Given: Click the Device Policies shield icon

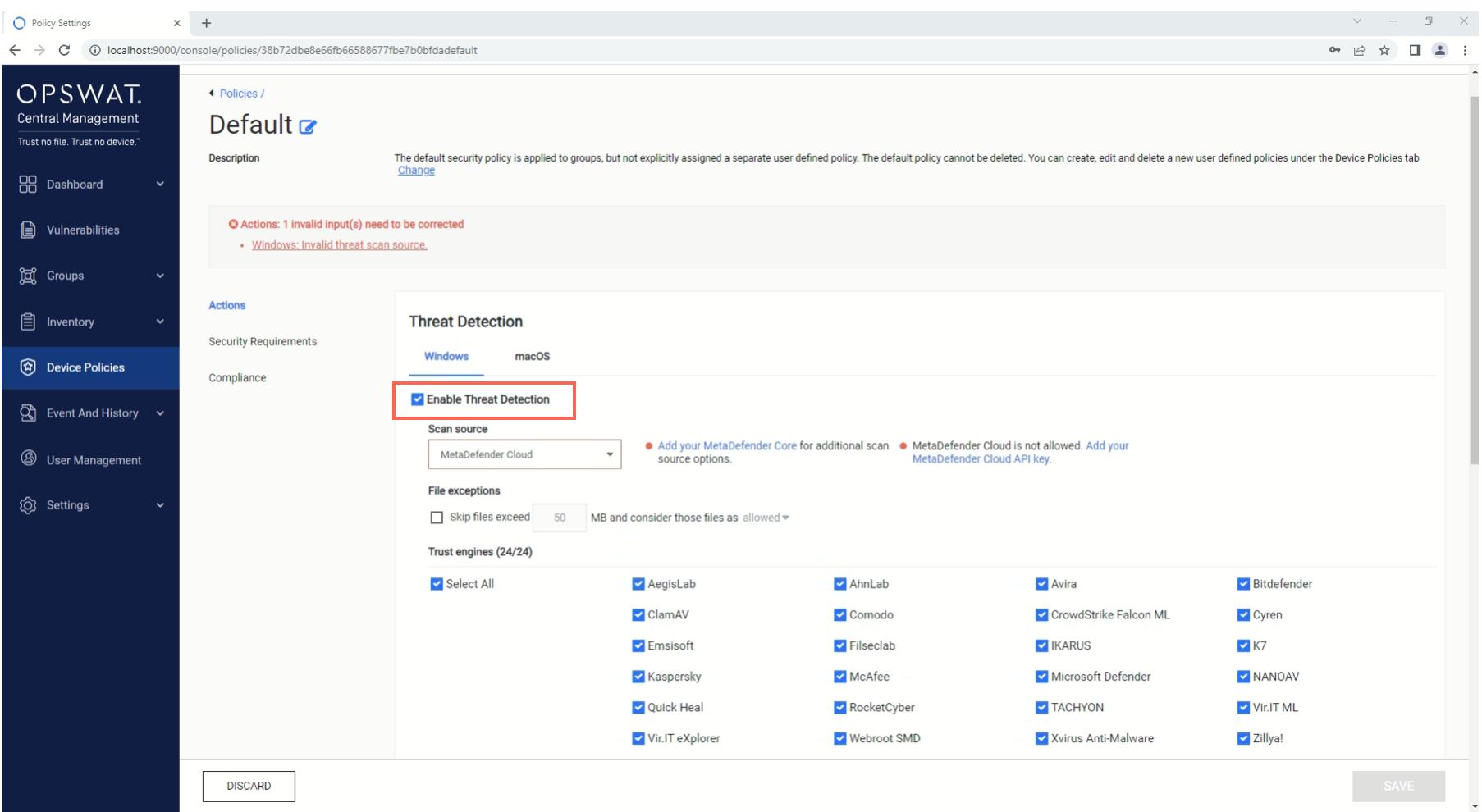Looking at the screenshot, I should pyautogui.click(x=28, y=367).
